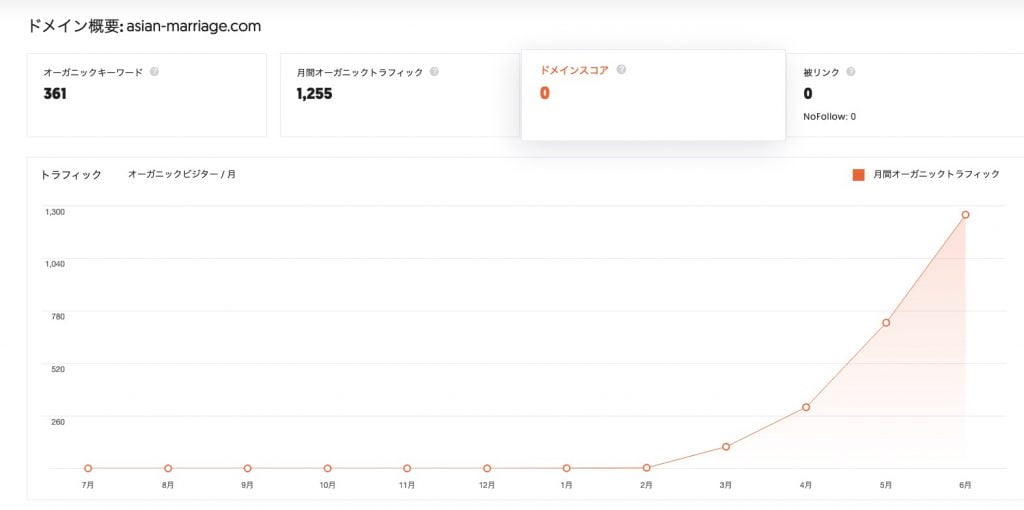Viewport: 1024px width, 510px height.
Task: Click the オーガニックビジター / 月 label
Action: coord(181,175)
